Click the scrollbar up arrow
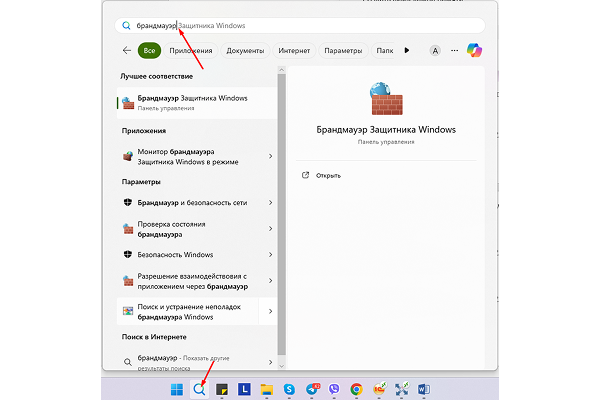Viewport: 600px width, 400px height. coord(282,70)
